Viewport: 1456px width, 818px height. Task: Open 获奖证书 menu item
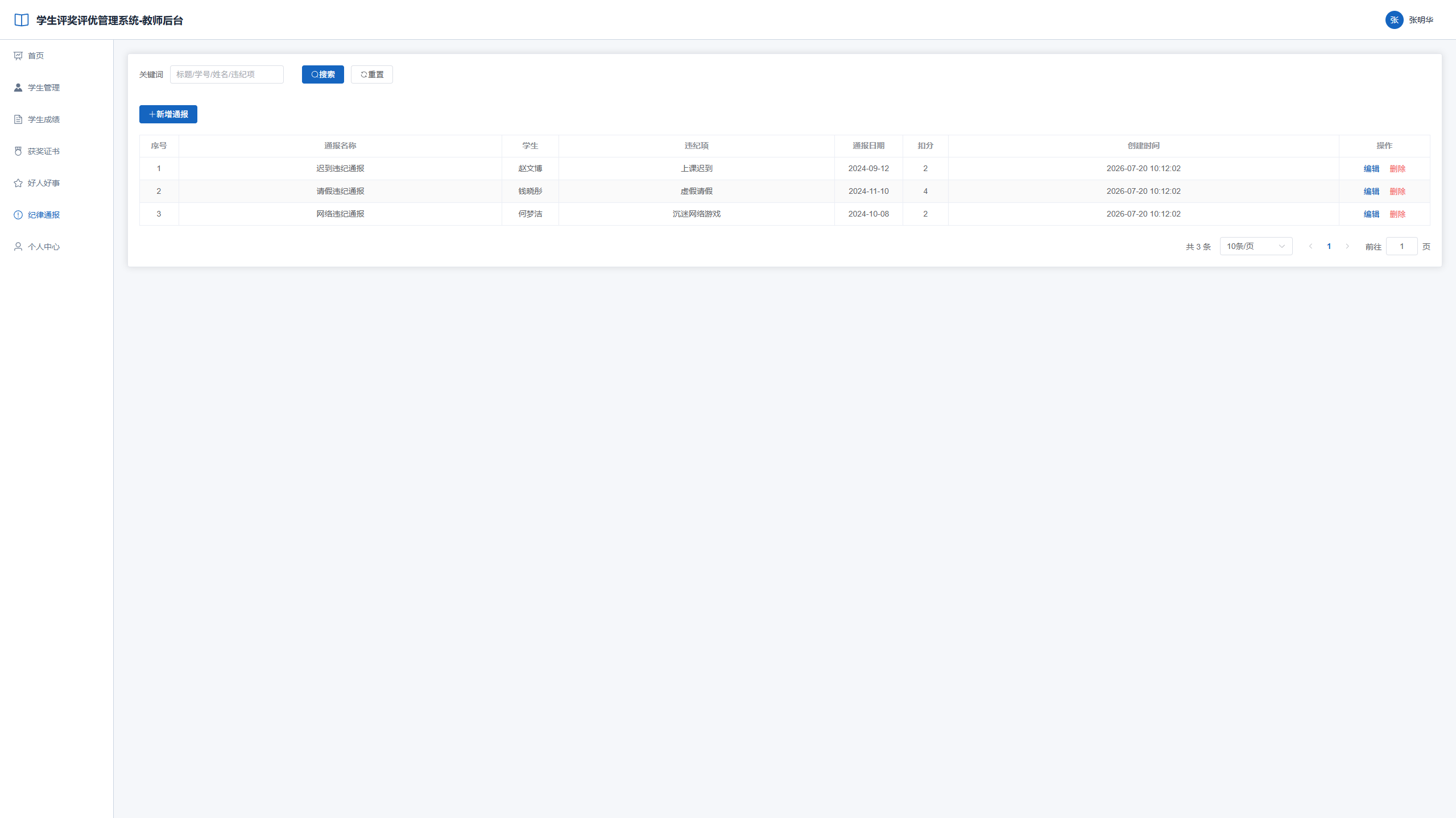(x=57, y=151)
